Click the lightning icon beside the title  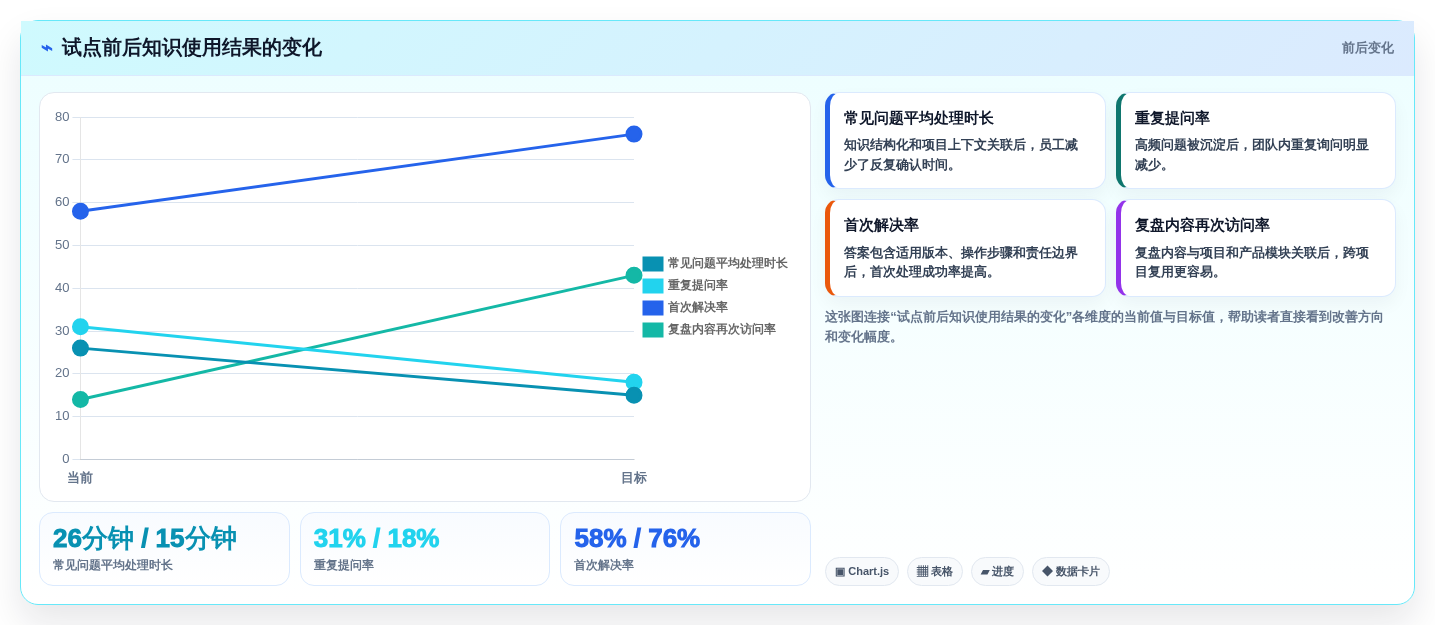(47, 48)
